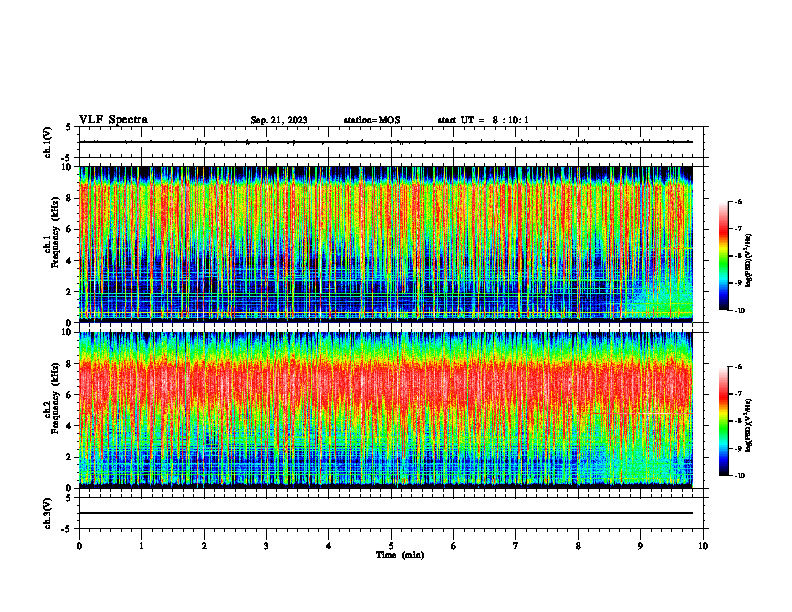The height and width of the screenshot is (612, 792).
Task: Click the ch.2 color bar log(PSD) label
Action: pyautogui.click(x=749, y=424)
